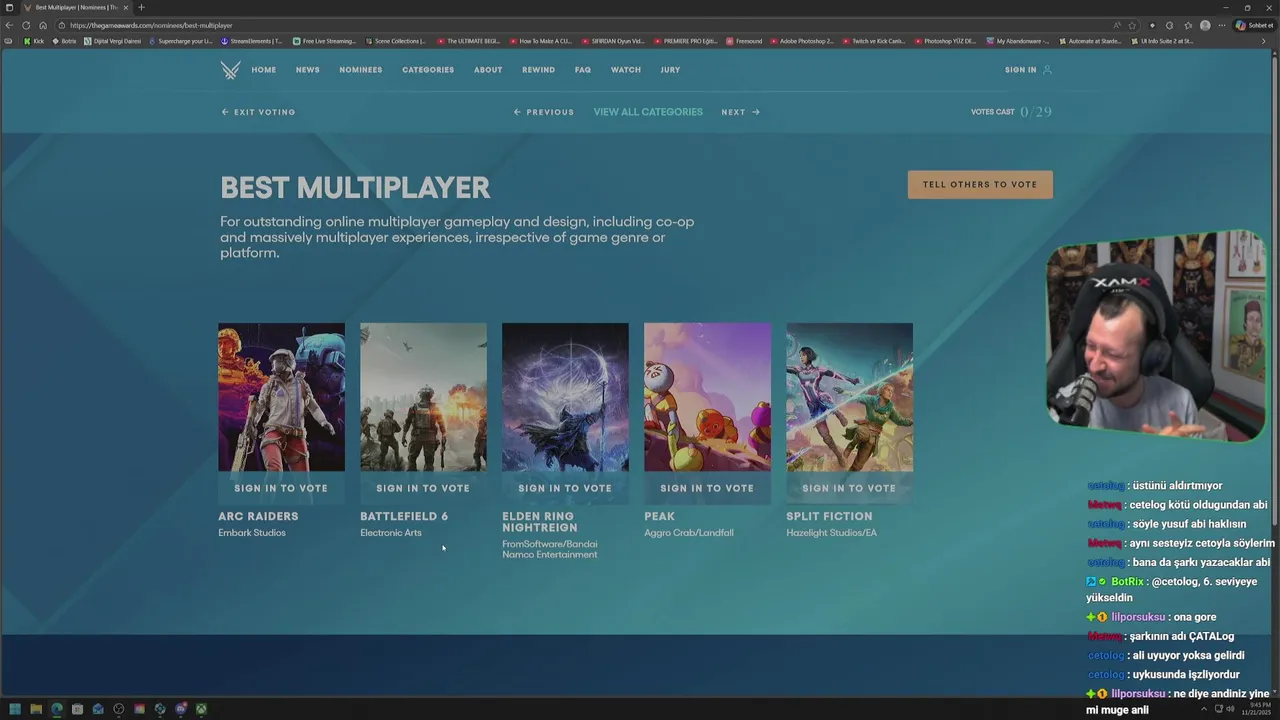1280x720 pixels.
Task: Open the new tab plus button
Action: click(141, 7)
